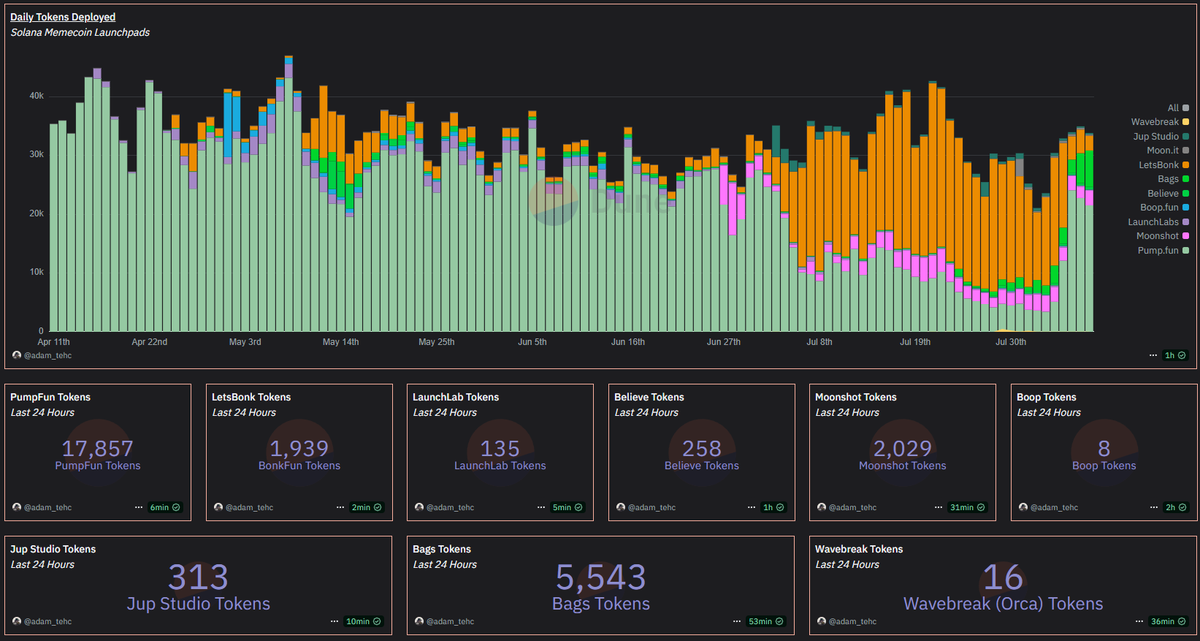This screenshot has width=1200, height=641.
Task: Click the 1,939 BonkFun counter value
Action: click(300, 449)
